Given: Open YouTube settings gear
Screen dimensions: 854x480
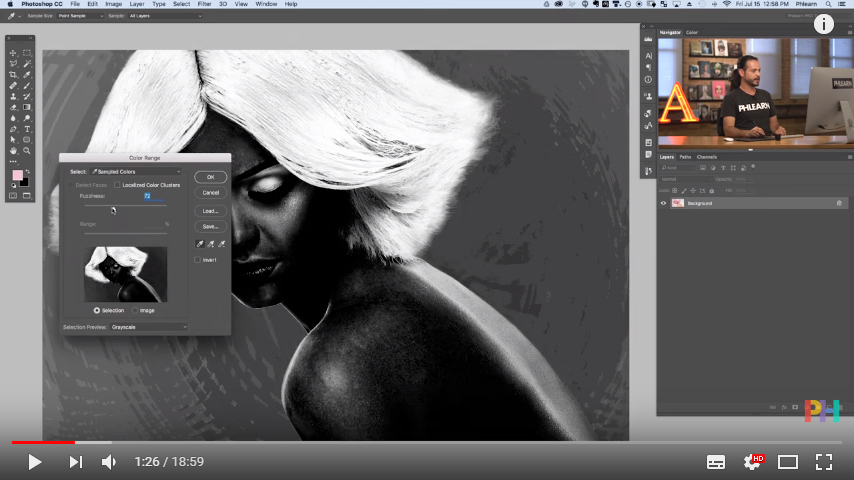Looking at the screenshot, I should coord(752,461).
